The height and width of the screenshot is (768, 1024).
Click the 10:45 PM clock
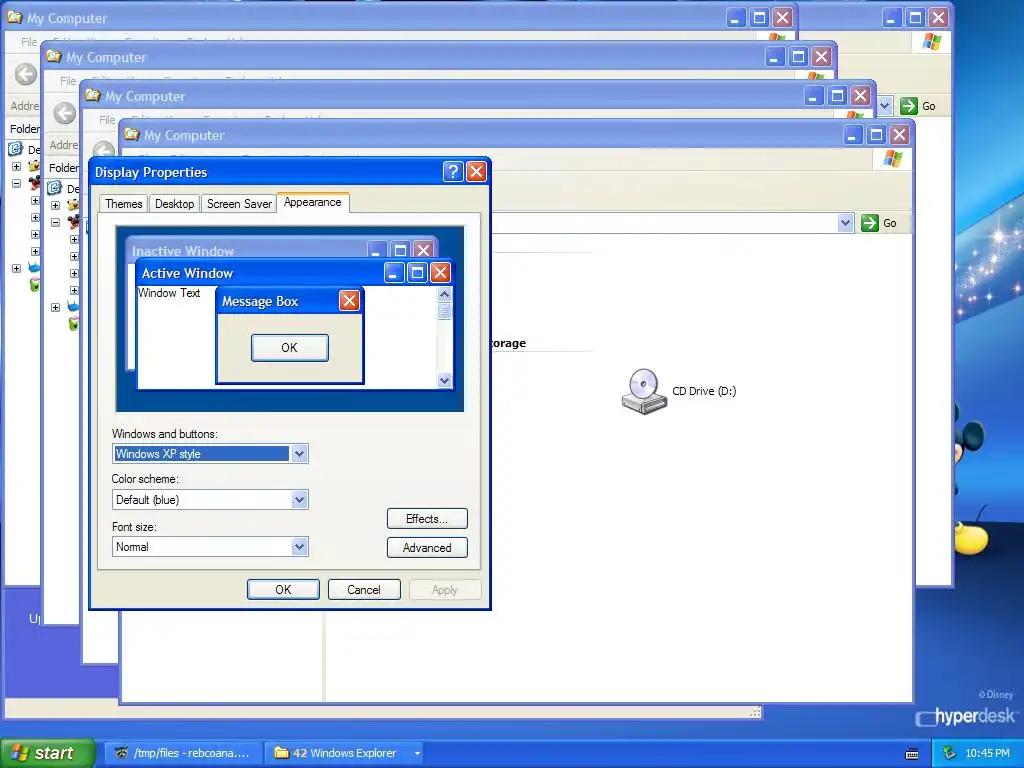coord(987,754)
